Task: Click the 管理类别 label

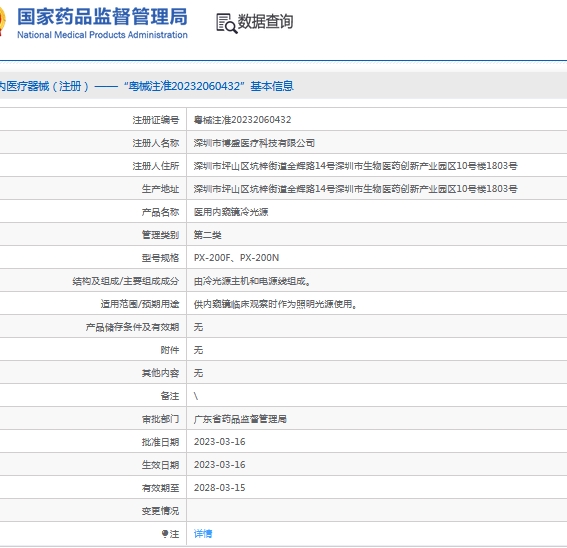Action: point(160,235)
